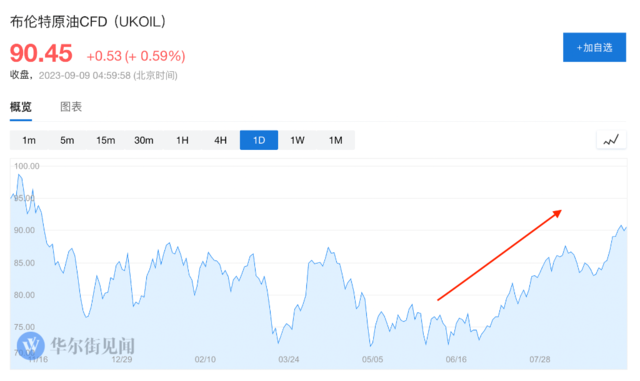Click the 05/05 date axis label
640x381 pixels.
372,359
